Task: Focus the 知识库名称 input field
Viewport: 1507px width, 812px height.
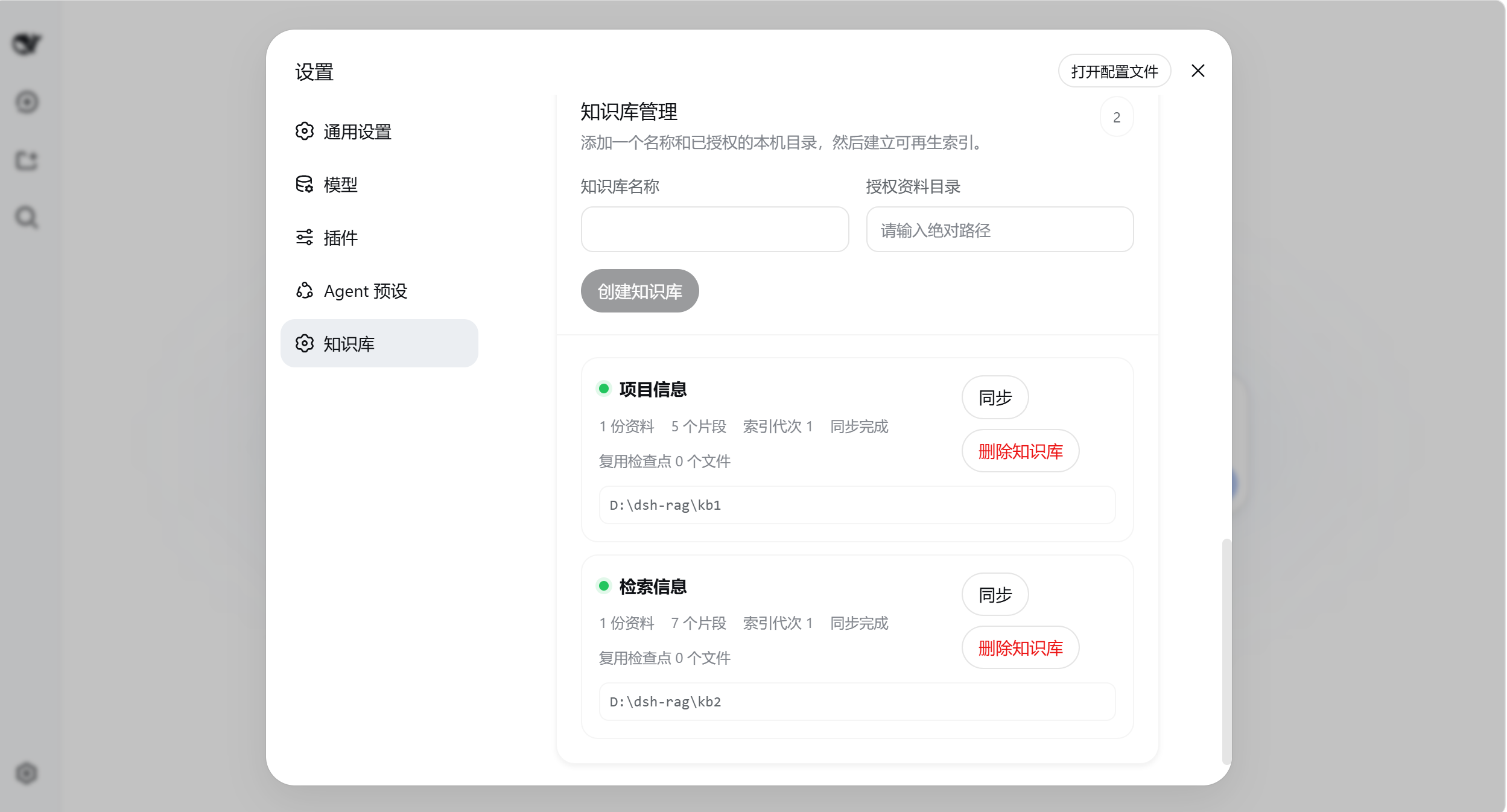Action: (715, 229)
